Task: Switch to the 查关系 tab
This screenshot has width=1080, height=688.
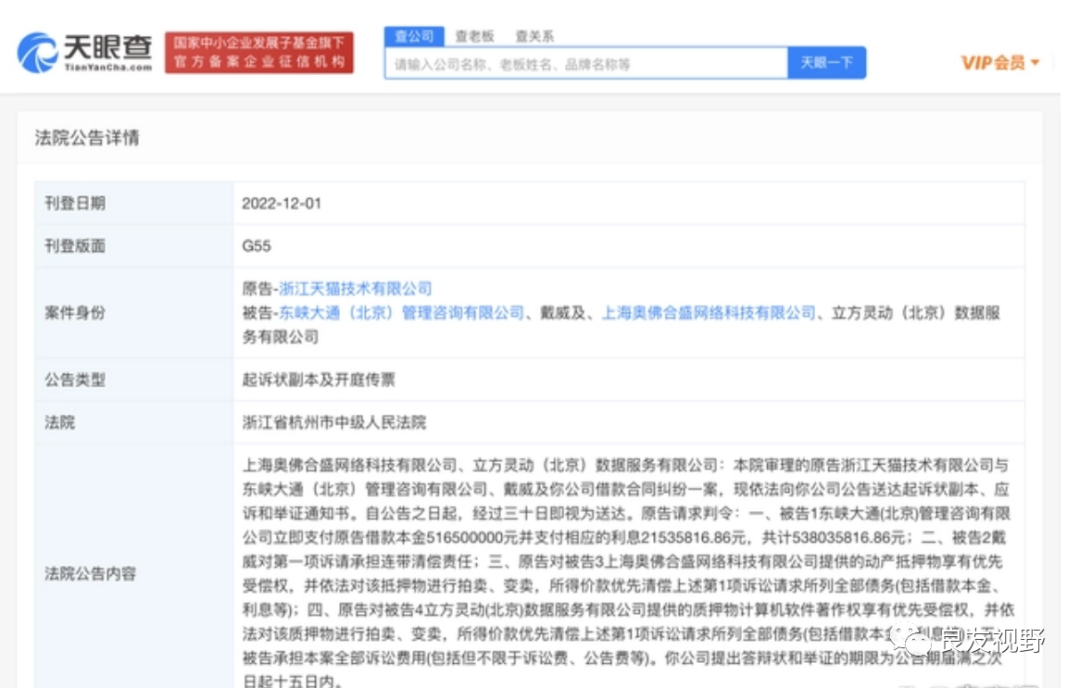Action: (534, 36)
